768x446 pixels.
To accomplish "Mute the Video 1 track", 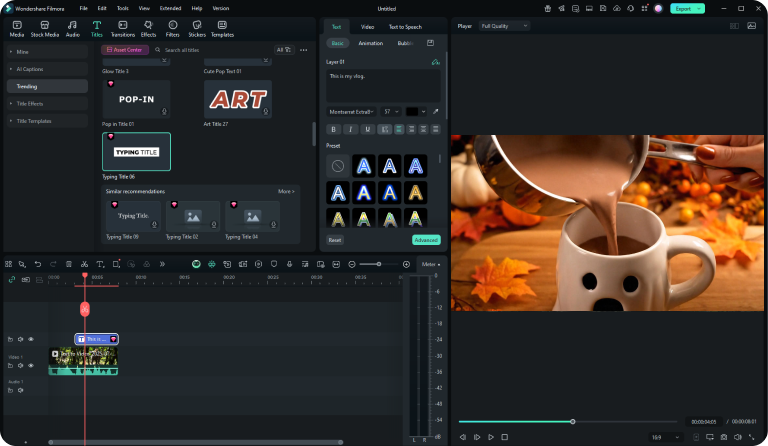I will (x=21, y=365).
